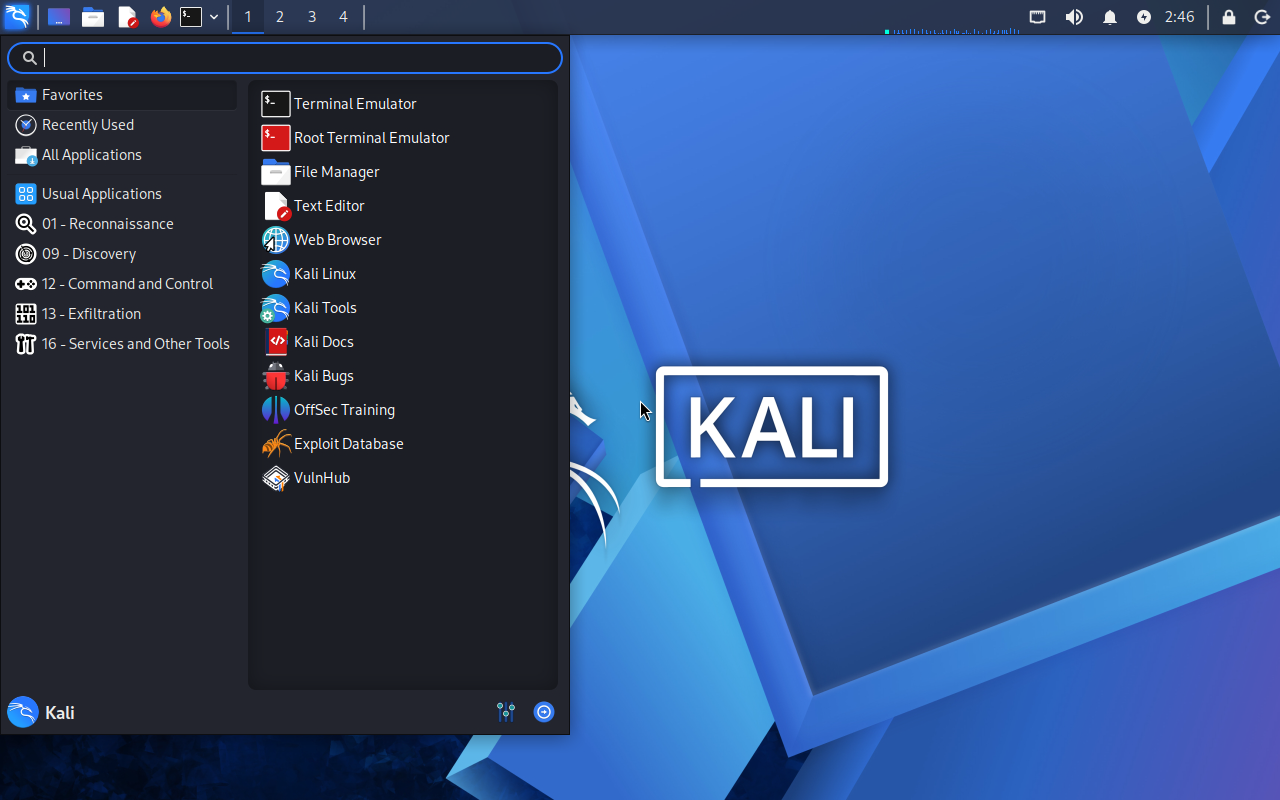Click the application search field
1280x800 pixels.
pos(300,58)
